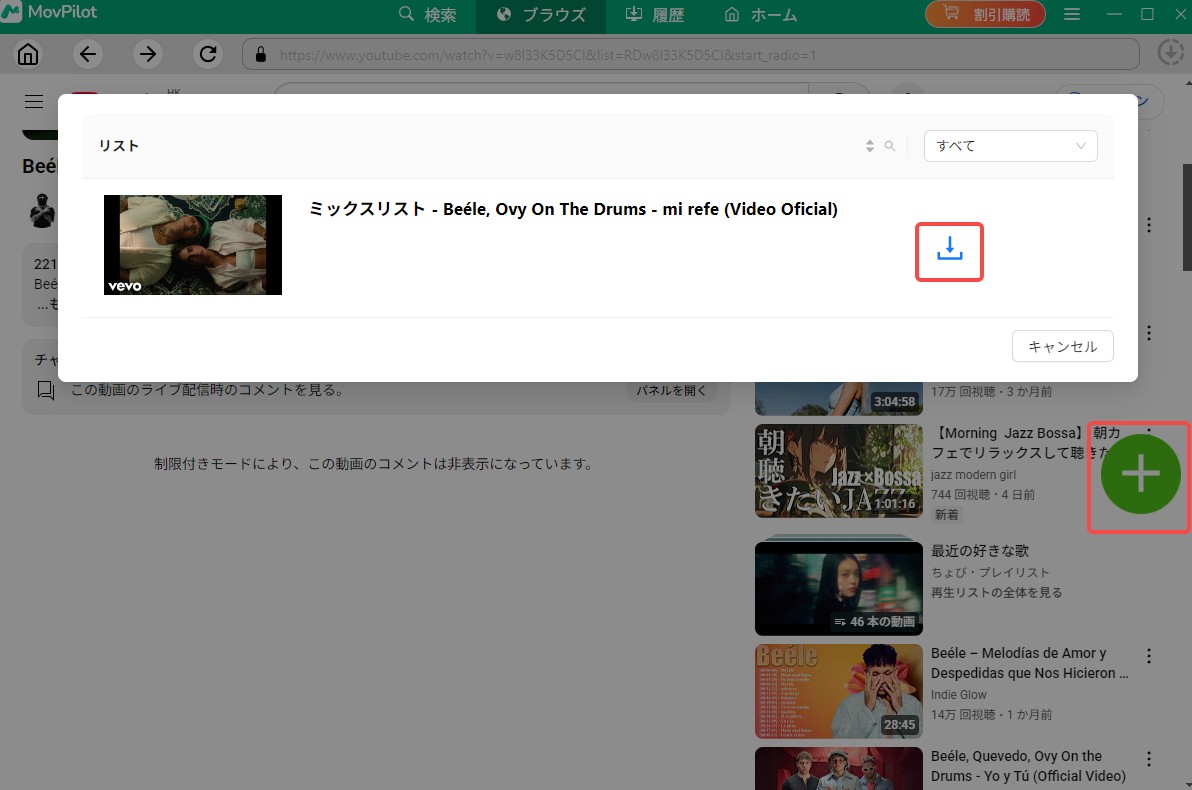Sort the list with the sort arrows
1192x790 pixels.
click(x=870, y=146)
